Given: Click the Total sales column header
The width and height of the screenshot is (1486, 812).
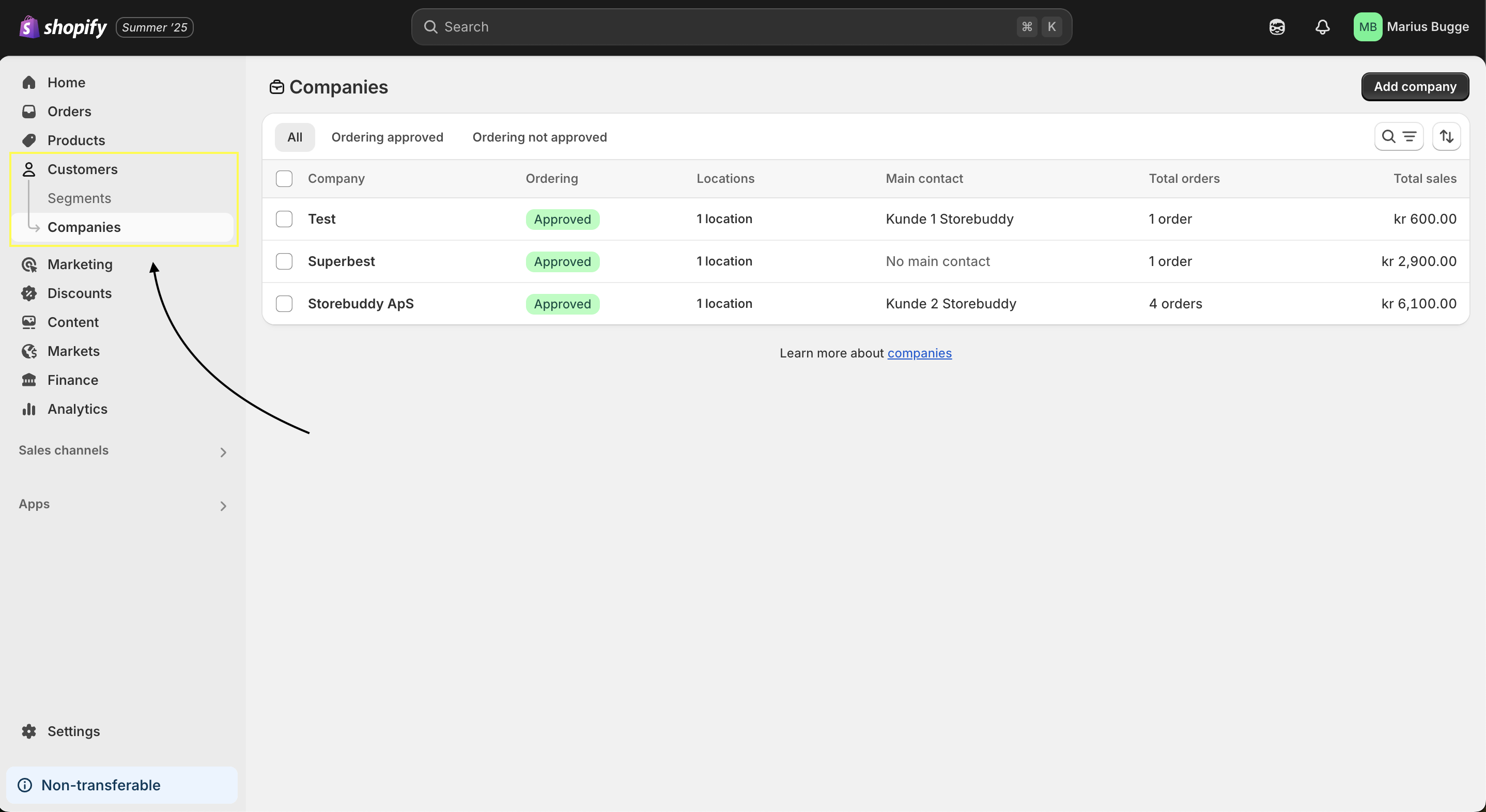Looking at the screenshot, I should coord(1425,179).
